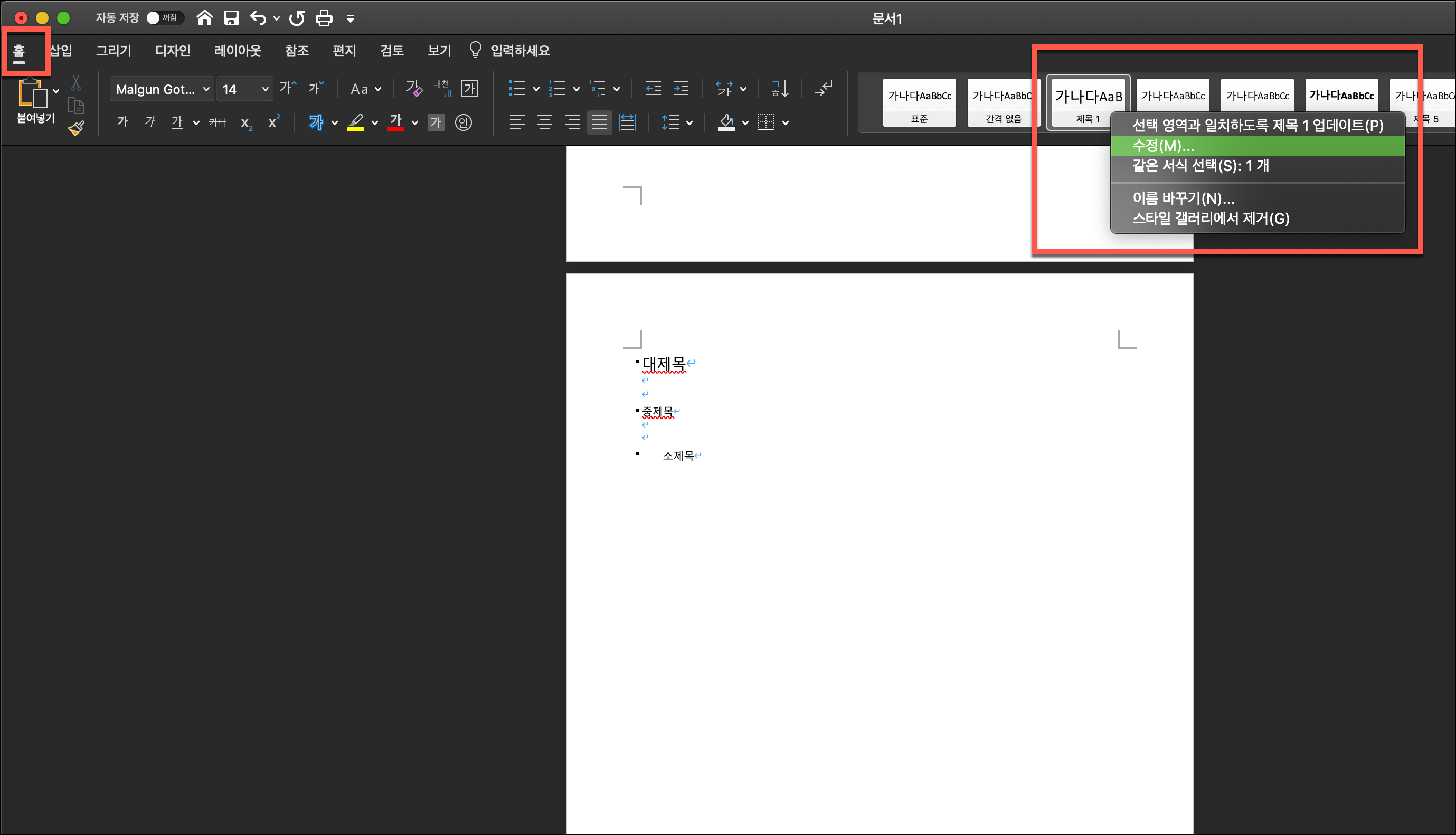
Task: Click the sort descending icon
Action: pos(780,89)
